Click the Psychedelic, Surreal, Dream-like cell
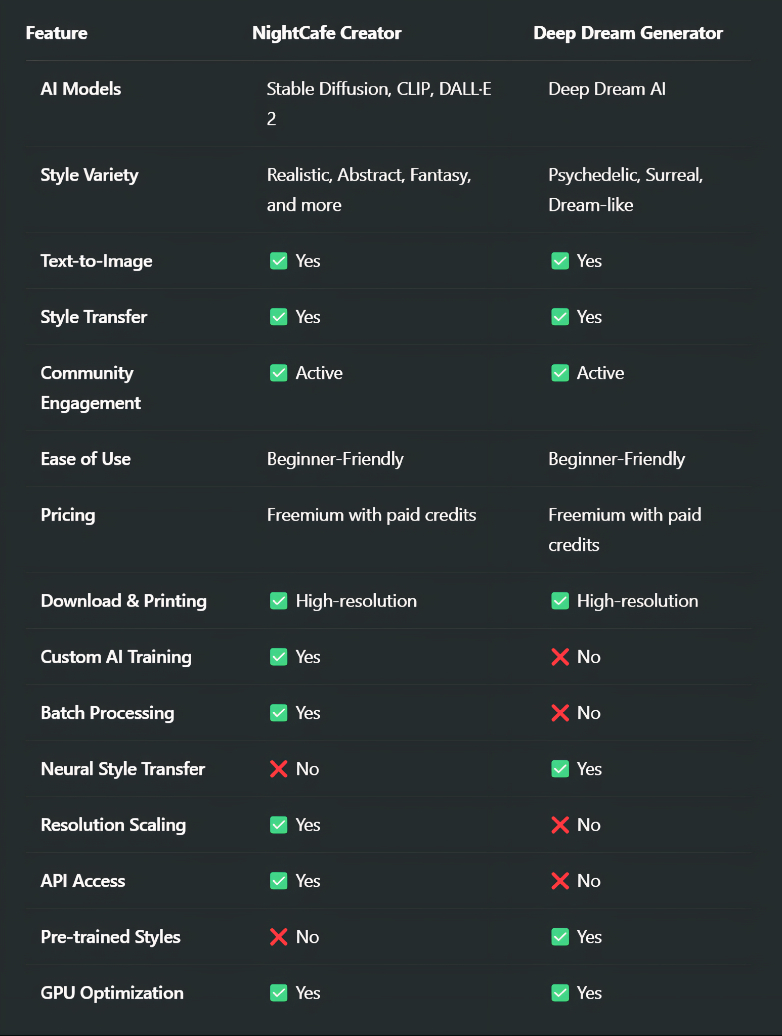Viewport: 782px width, 1036px height. (x=625, y=190)
